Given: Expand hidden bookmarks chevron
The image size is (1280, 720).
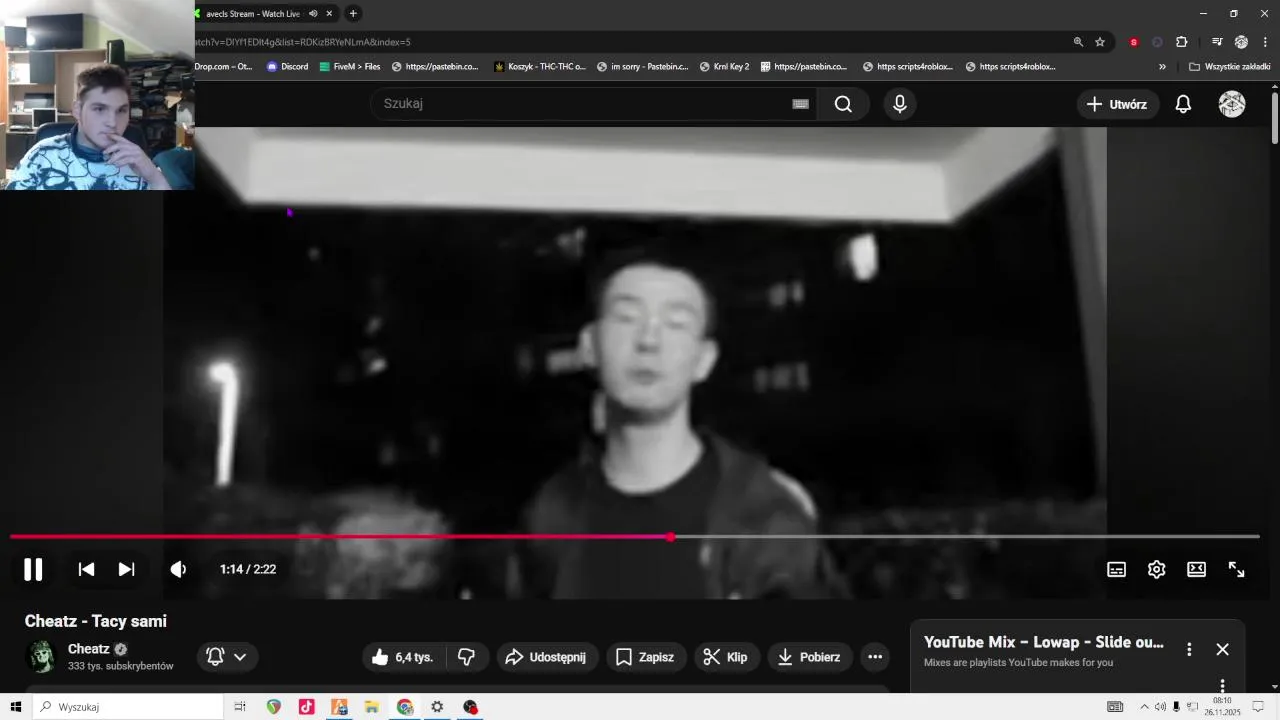Looking at the screenshot, I should 1162,67.
